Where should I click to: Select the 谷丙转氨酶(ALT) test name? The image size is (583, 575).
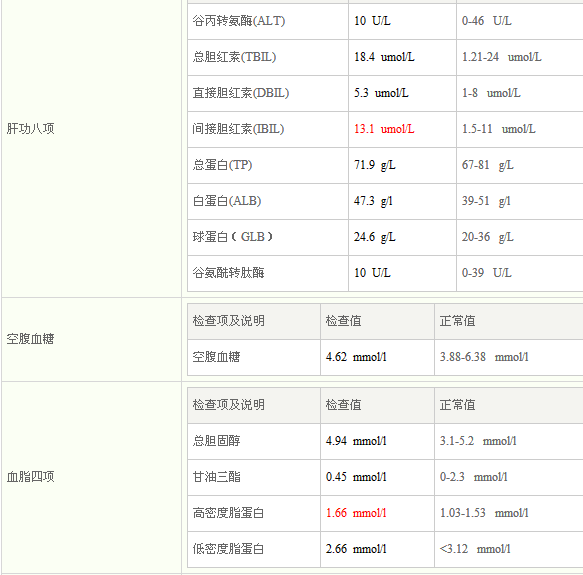tap(239, 21)
